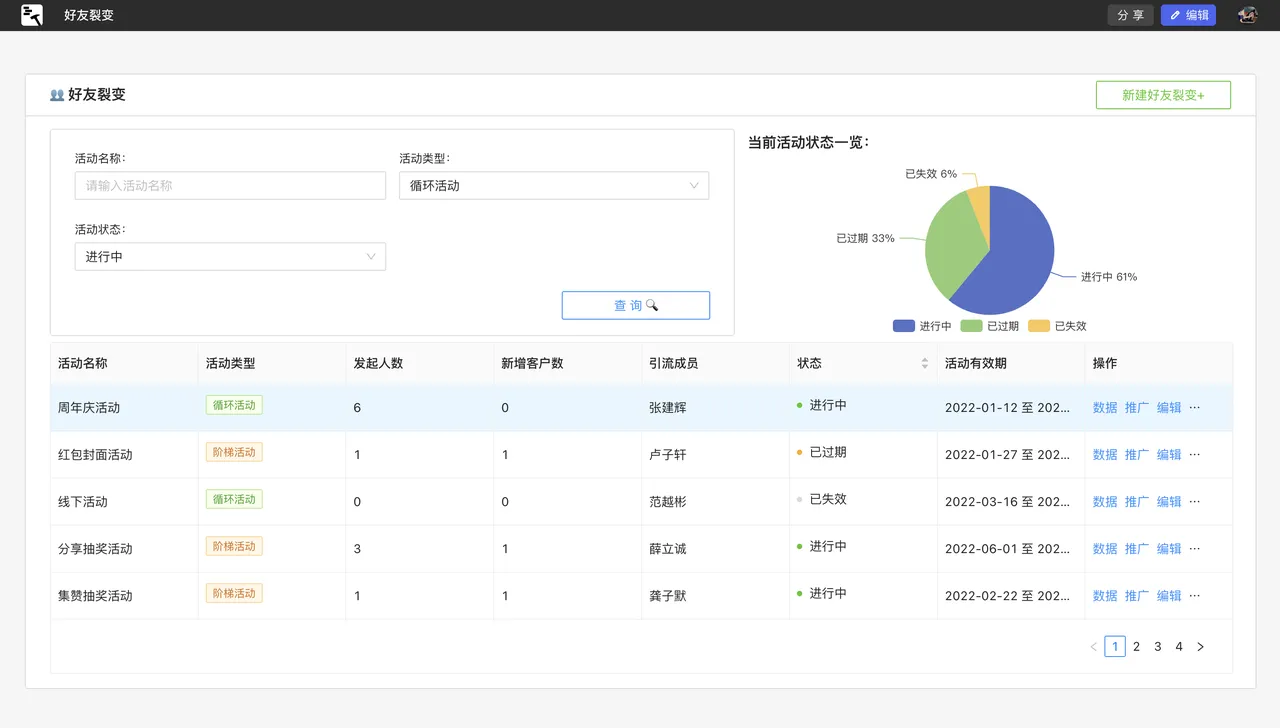The width and height of the screenshot is (1280, 728).
Task: Go to page 3
Action: tap(1158, 647)
